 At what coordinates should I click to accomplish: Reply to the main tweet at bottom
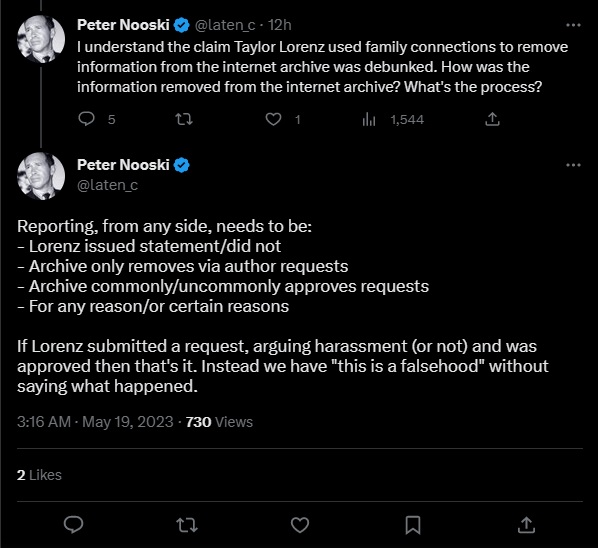click(73, 524)
